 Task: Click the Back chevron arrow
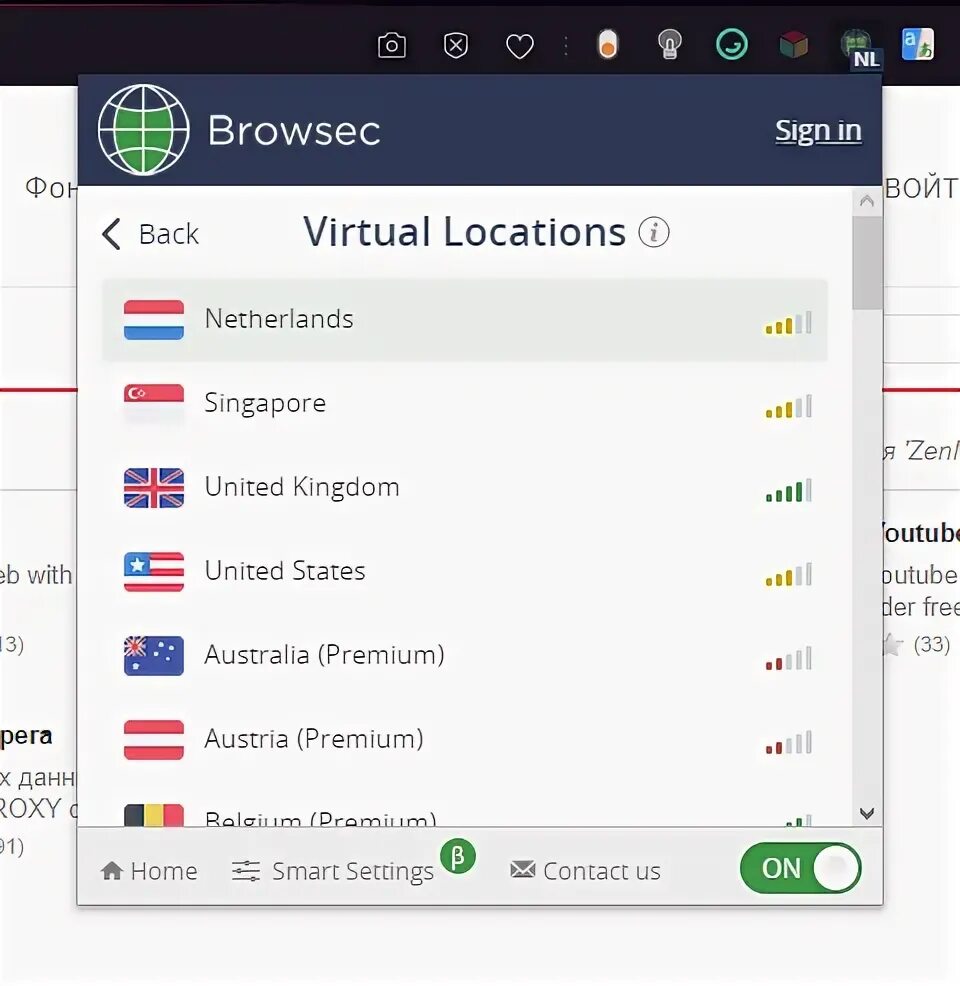pyautogui.click(x=111, y=234)
